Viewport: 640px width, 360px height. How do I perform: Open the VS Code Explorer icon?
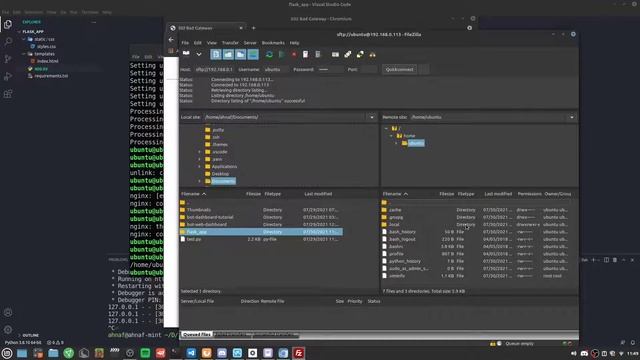click(8, 24)
